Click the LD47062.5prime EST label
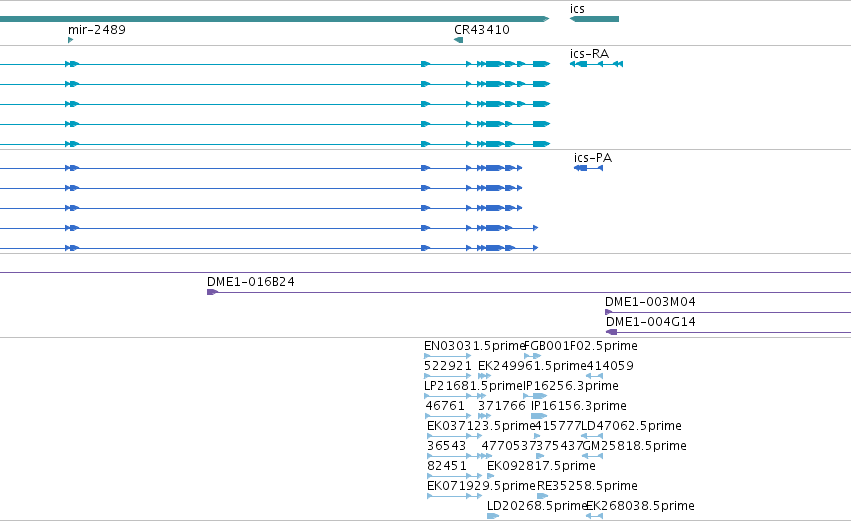This screenshot has width=851, height=521. [631, 426]
